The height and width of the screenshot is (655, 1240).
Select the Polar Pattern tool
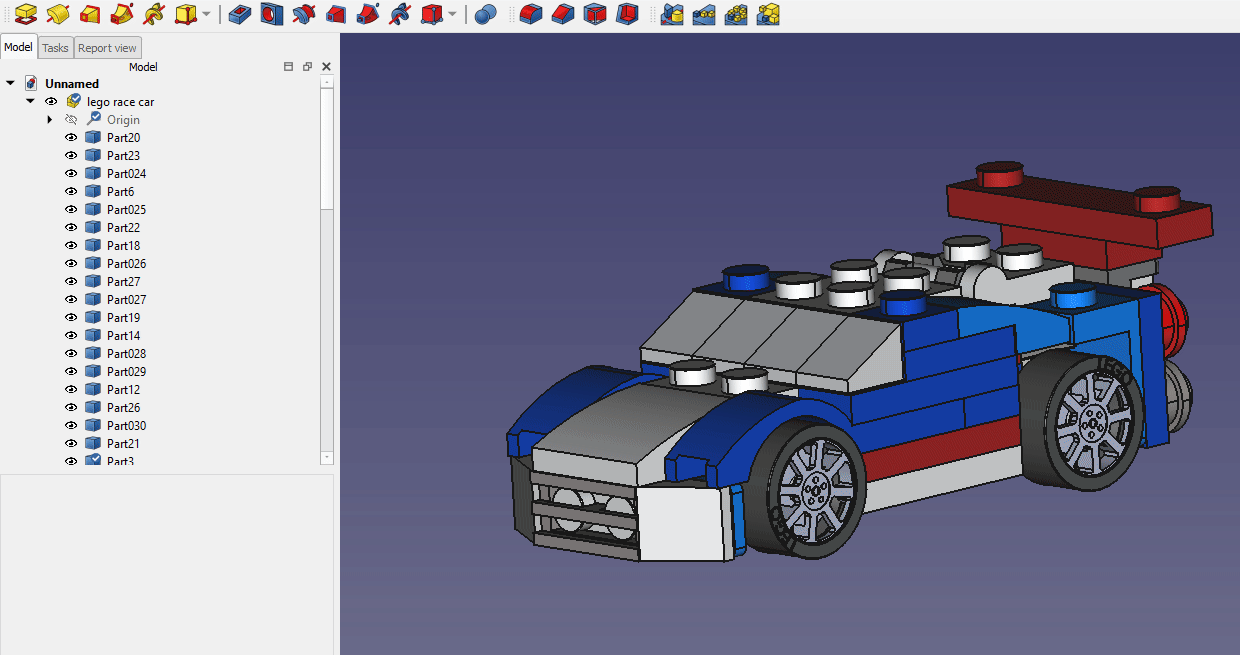(x=736, y=14)
